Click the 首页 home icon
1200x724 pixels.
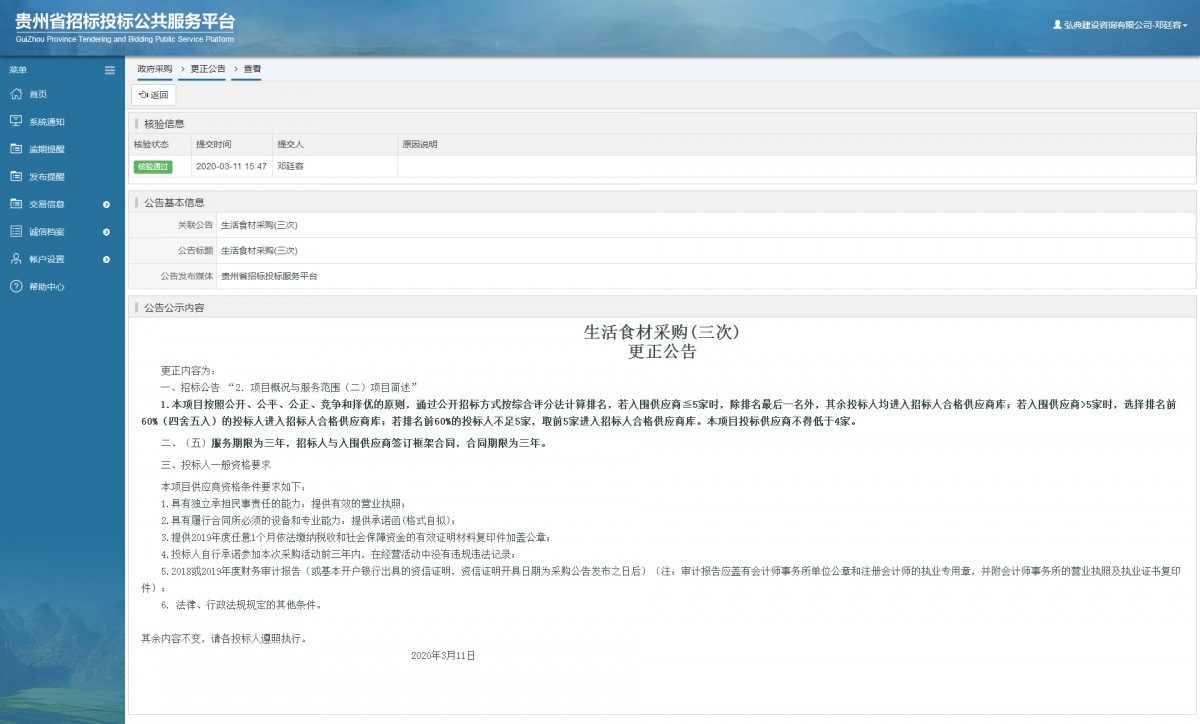pos(15,94)
